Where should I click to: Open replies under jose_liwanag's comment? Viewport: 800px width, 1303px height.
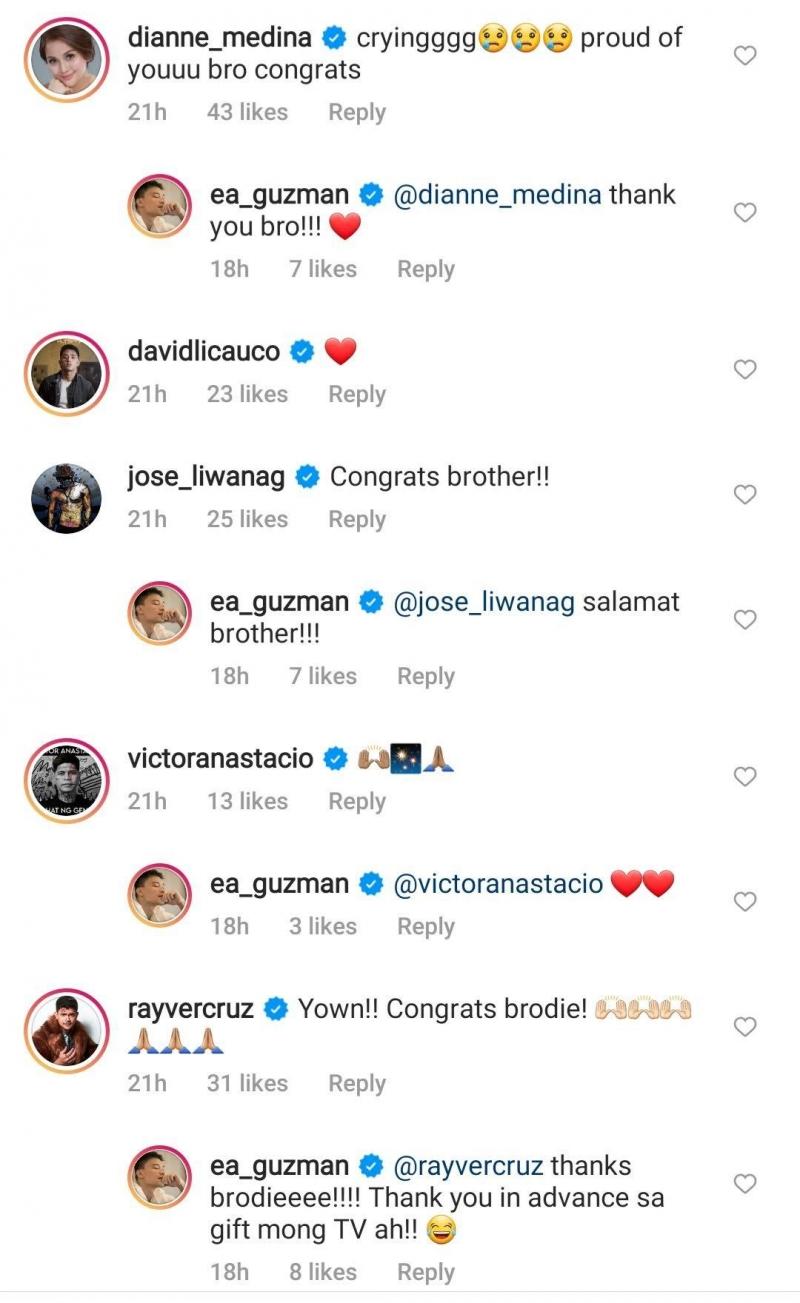pyautogui.click(x=357, y=519)
